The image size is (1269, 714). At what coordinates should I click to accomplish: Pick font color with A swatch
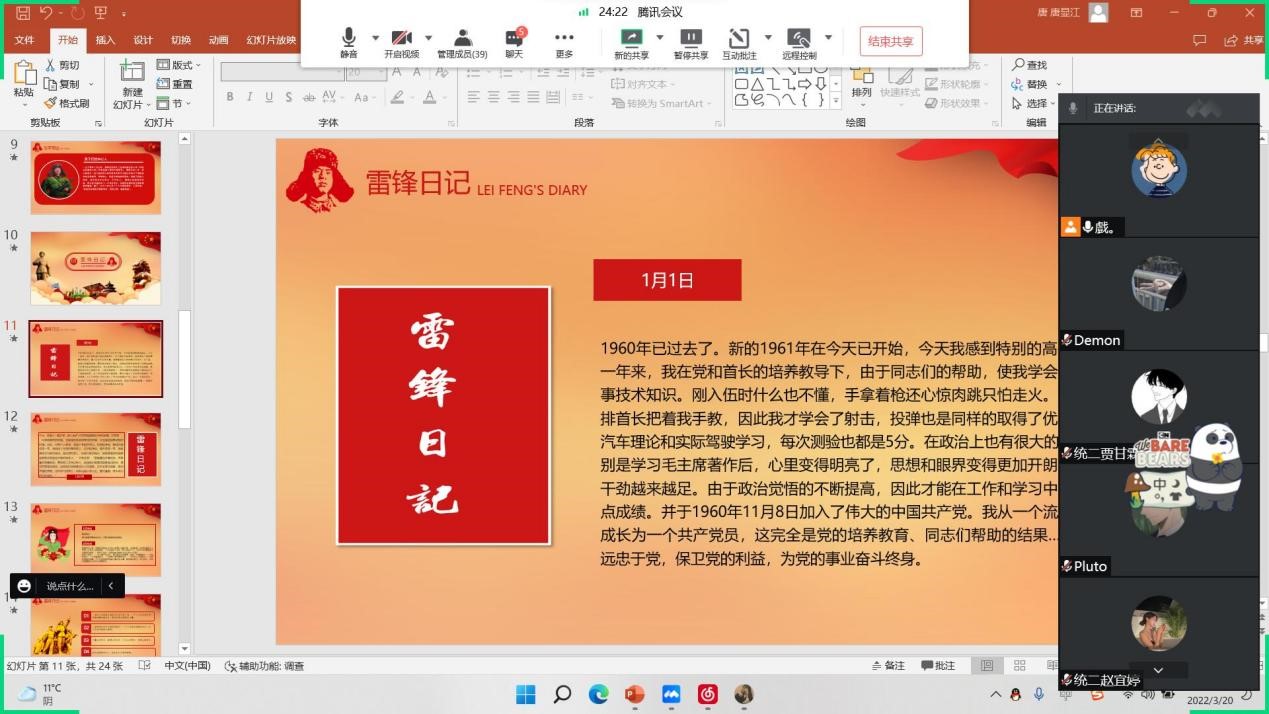(430, 97)
